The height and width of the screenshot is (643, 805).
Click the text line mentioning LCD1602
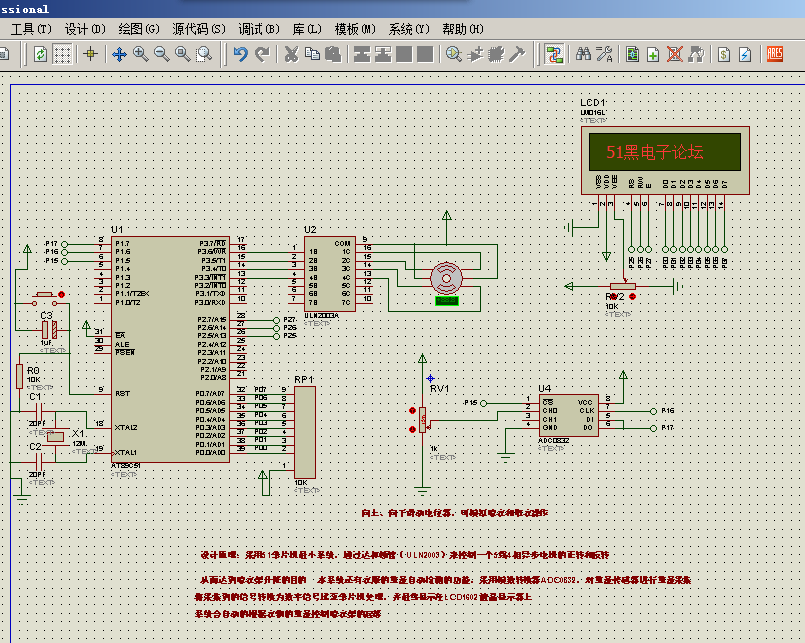(x=363, y=597)
